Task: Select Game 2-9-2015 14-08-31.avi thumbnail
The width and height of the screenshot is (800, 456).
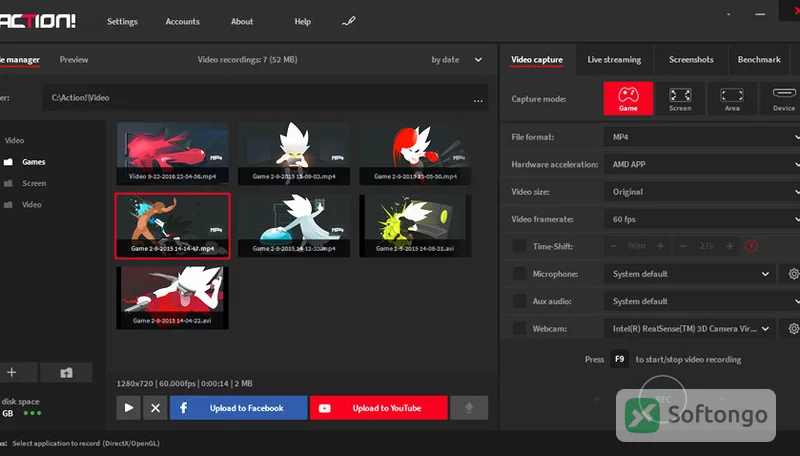Action: coord(415,225)
